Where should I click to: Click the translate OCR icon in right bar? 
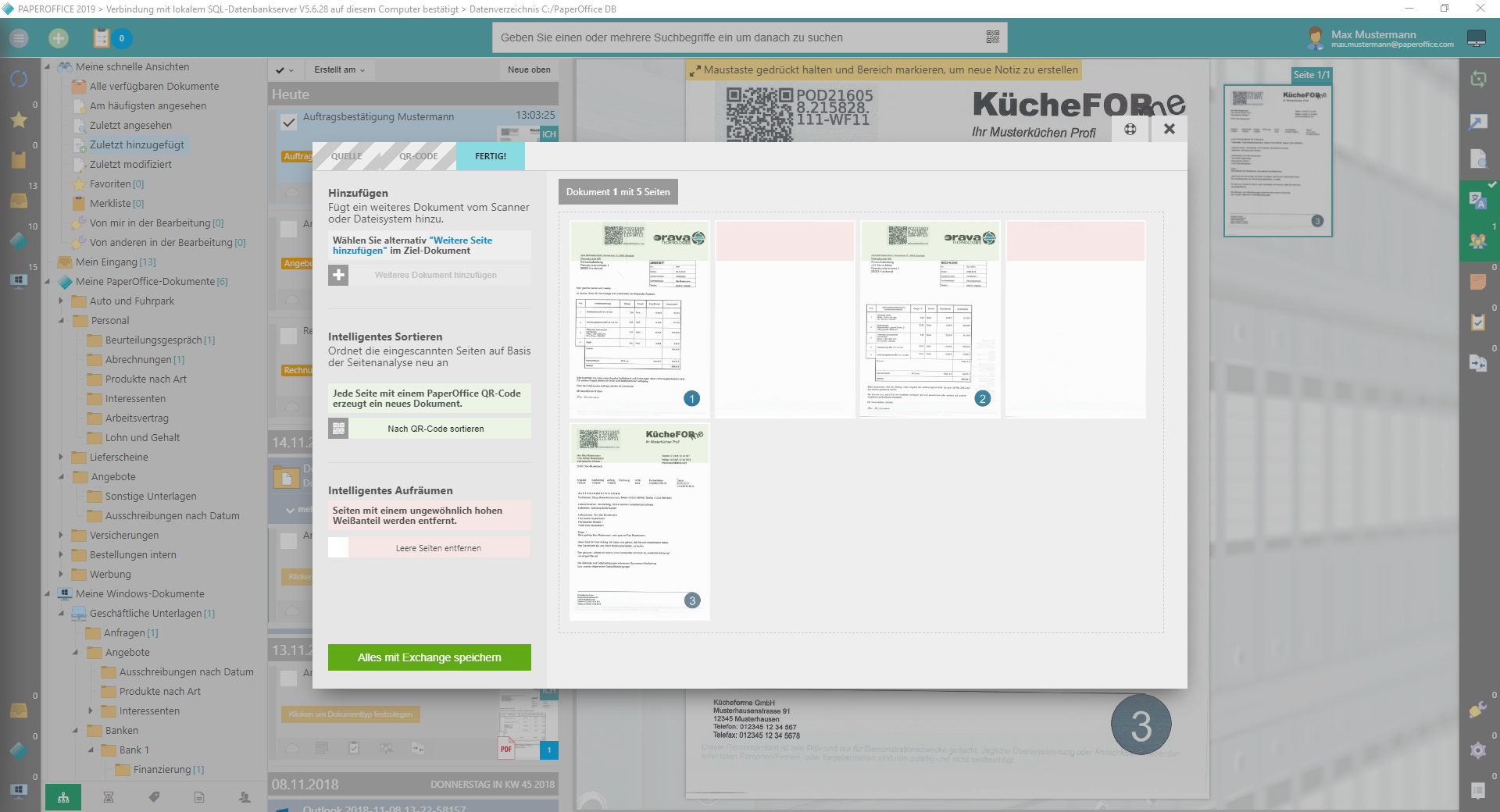coord(1478,200)
